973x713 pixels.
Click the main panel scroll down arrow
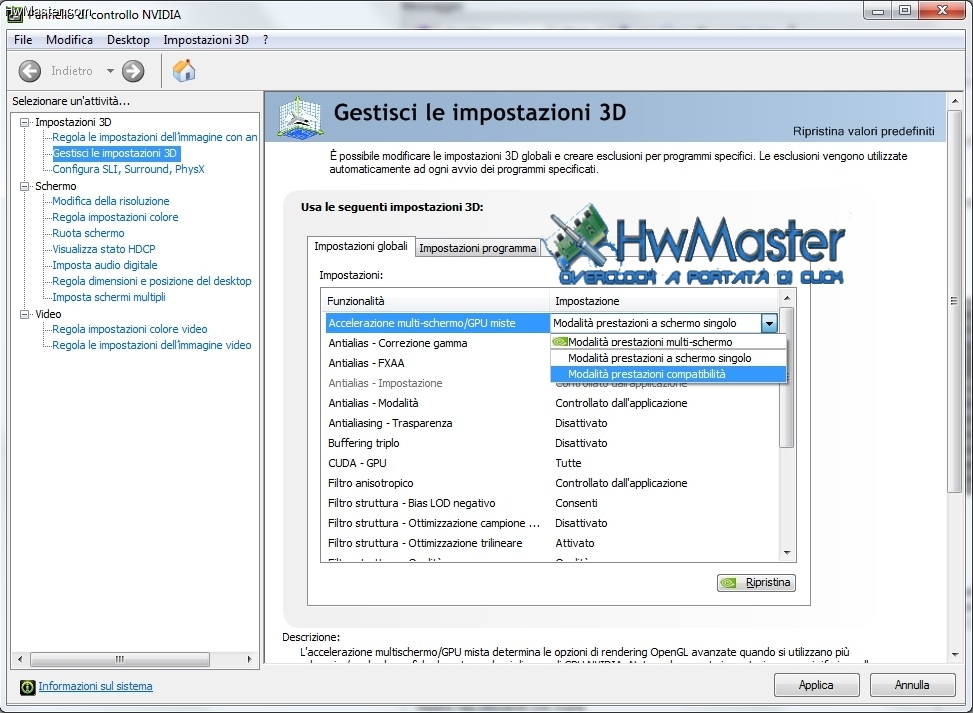pyautogui.click(x=954, y=655)
